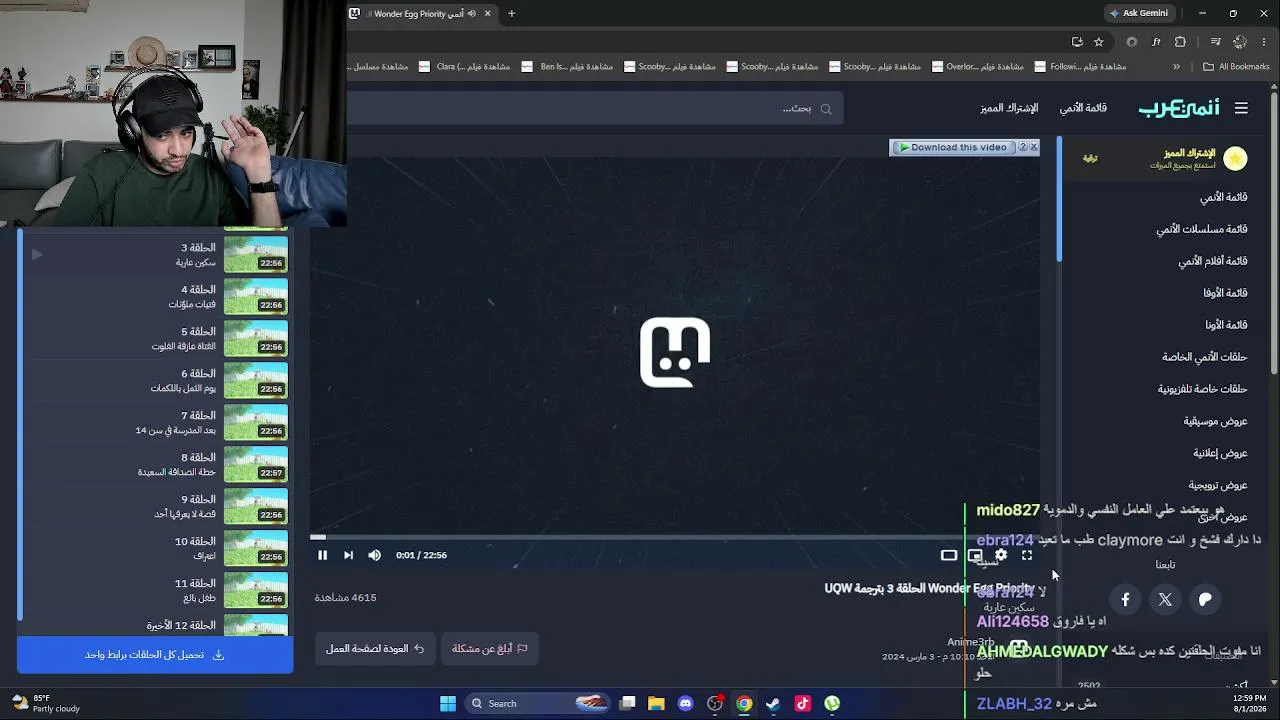Bookmark this page with the star icon
The width and height of the screenshot is (1280, 720).
1099,42
